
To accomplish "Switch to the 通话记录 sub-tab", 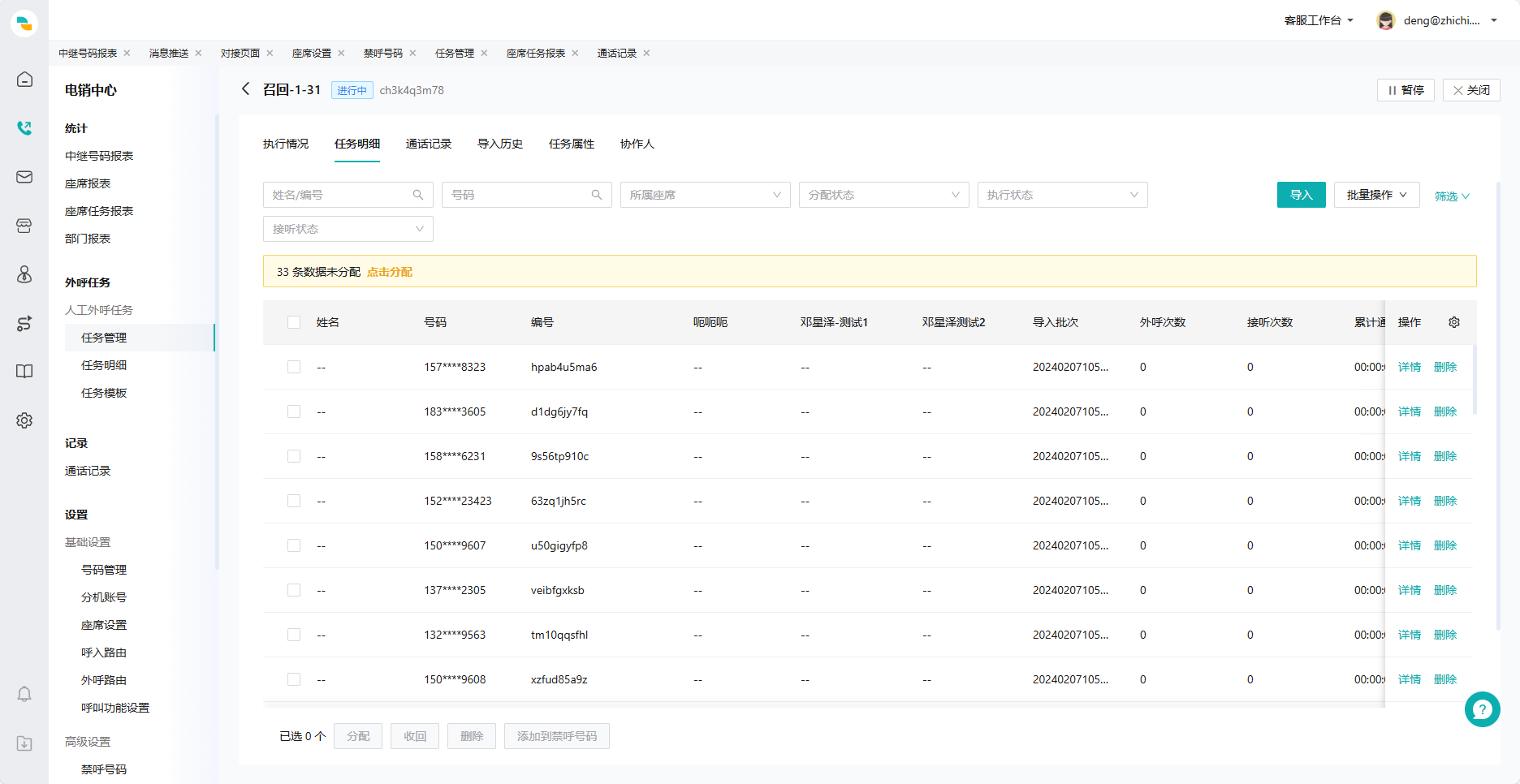I will coord(429,144).
